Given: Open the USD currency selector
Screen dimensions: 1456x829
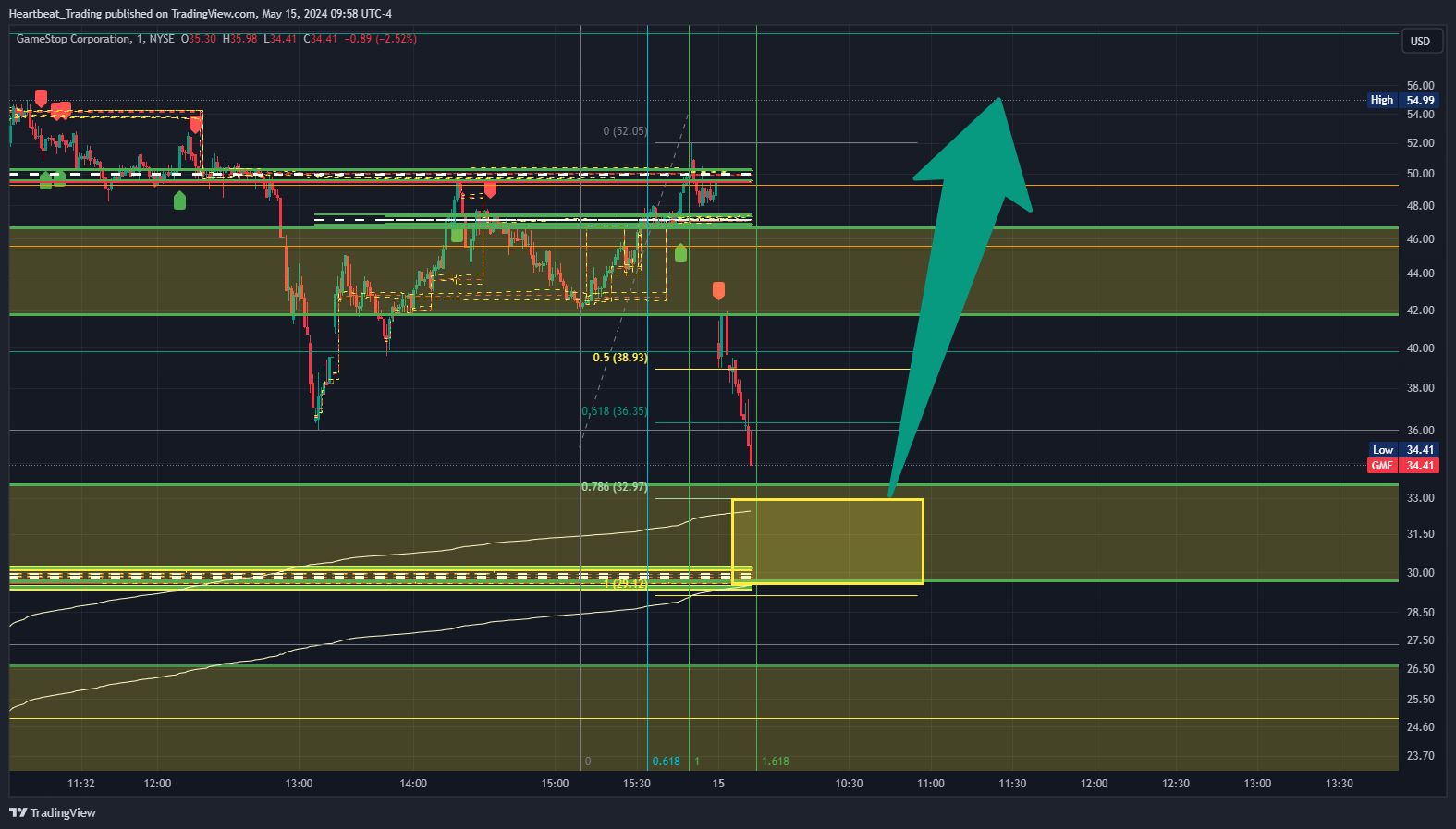Looking at the screenshot, I should [1420, 41].
